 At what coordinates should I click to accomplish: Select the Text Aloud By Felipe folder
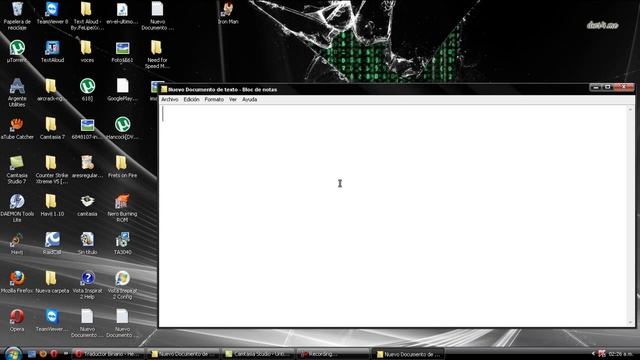tap(87, 16)
